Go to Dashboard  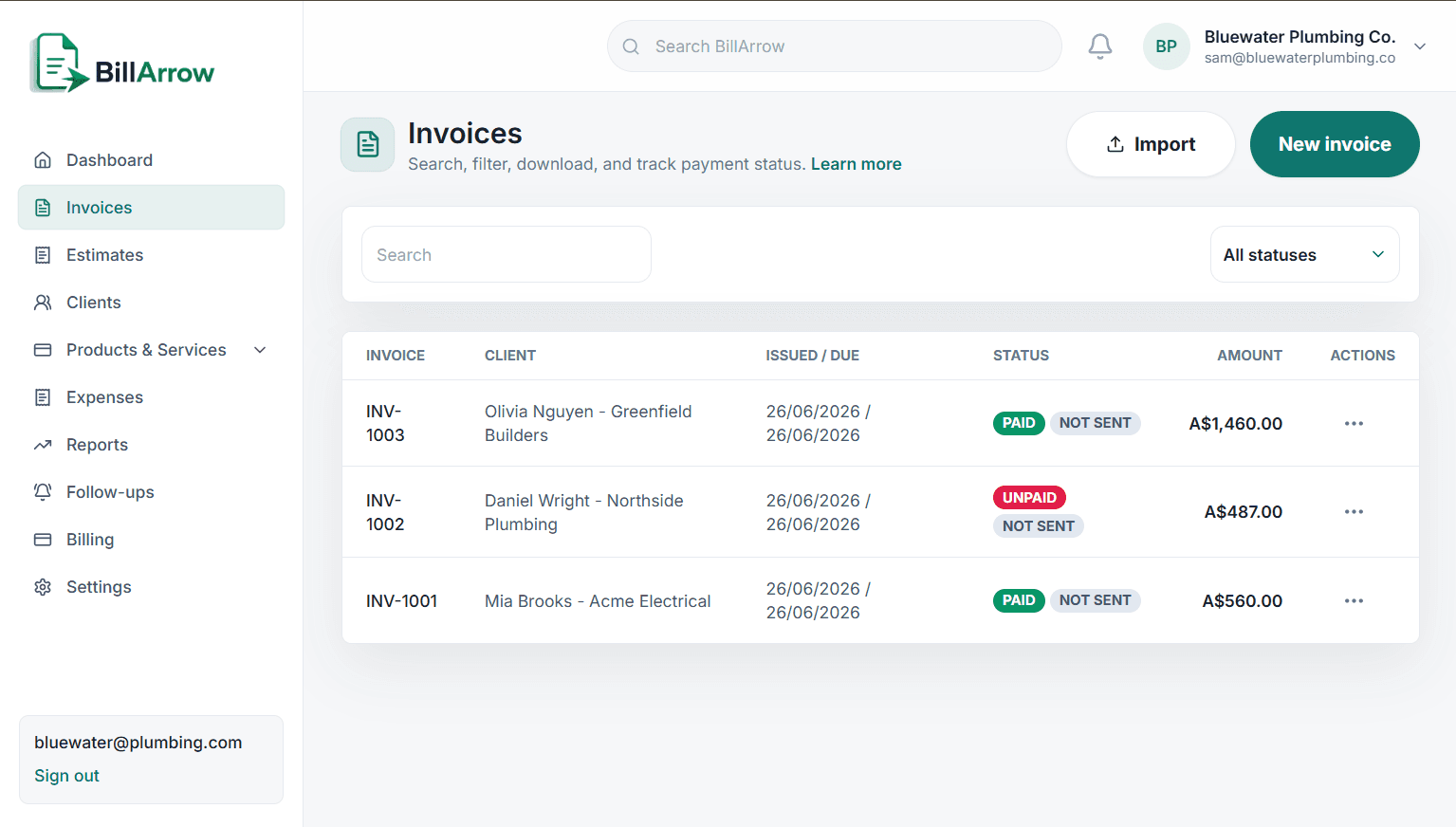tap(151, 160)
